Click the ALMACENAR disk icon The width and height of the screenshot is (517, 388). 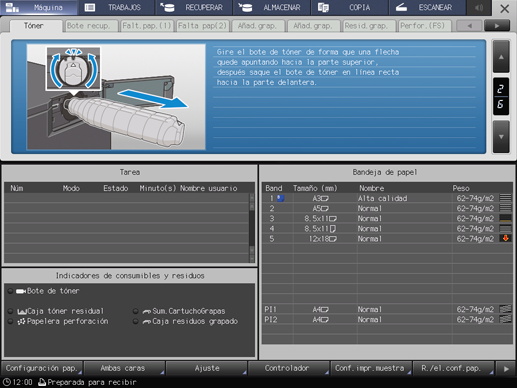tap(245, 7)
